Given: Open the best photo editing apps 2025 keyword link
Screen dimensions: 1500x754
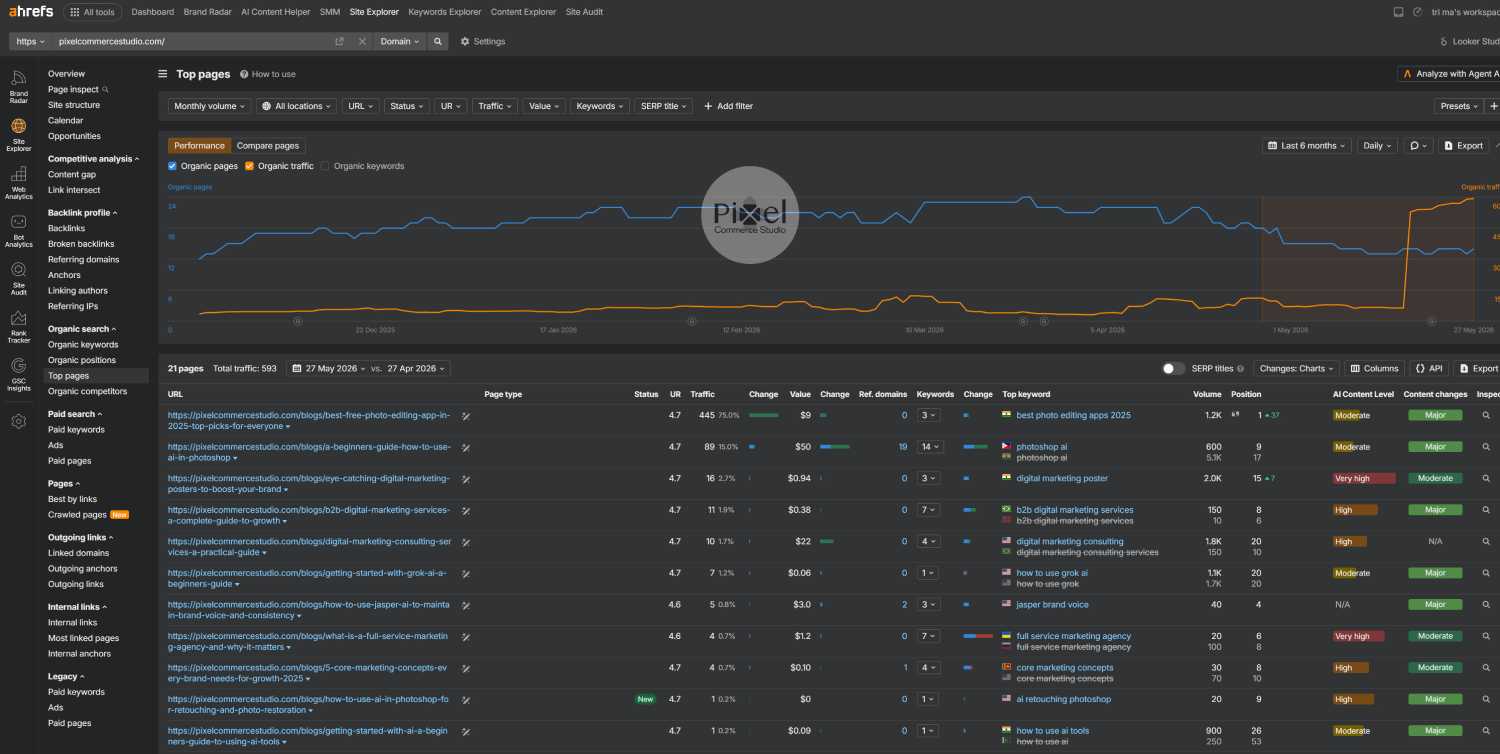Looking at the screenshot, I should (x=1073, y=415).
